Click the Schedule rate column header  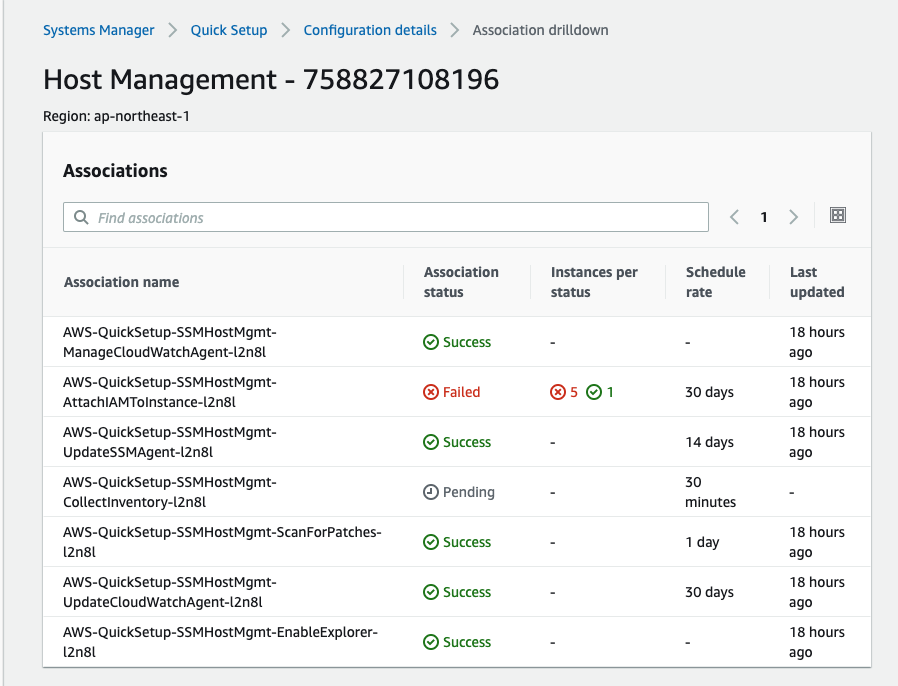pos(715,282)
